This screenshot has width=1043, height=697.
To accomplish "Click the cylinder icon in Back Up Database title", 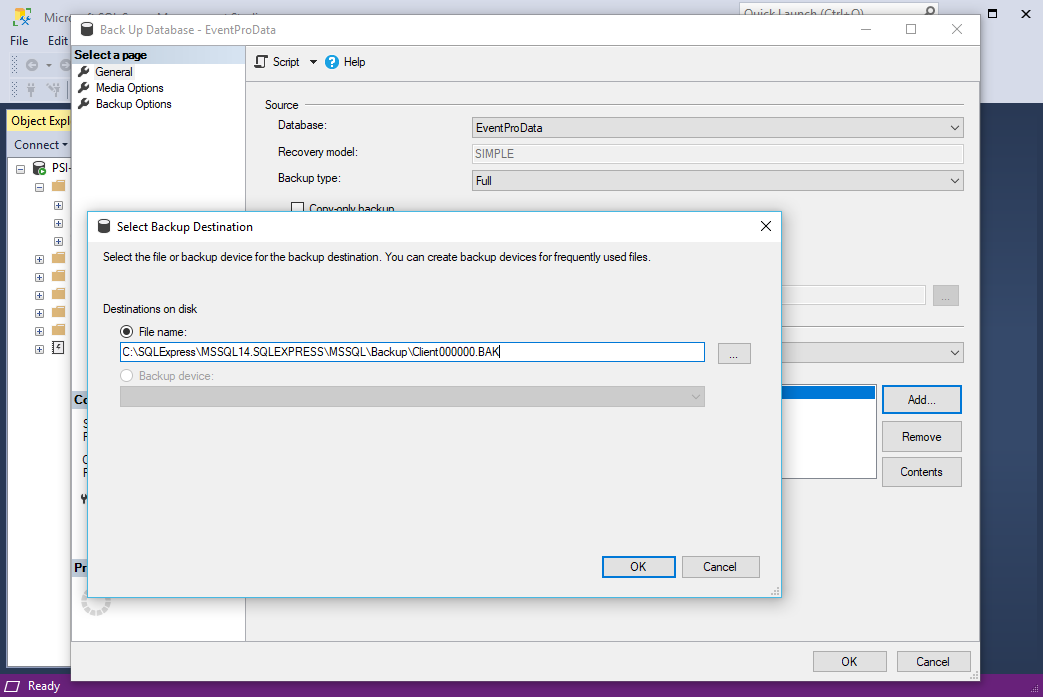I will pyautogui.click(x=87, y=29).
